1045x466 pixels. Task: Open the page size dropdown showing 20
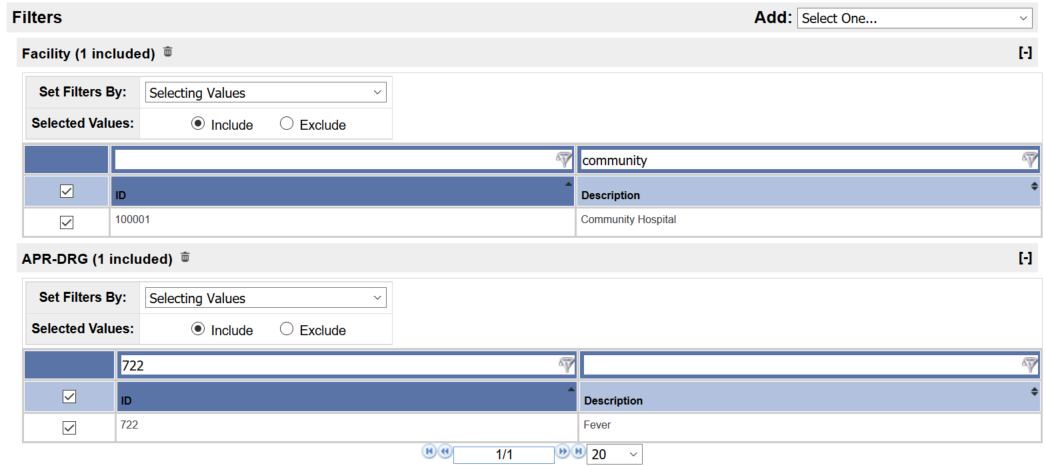pyautogui.click(x=614, y=455)
